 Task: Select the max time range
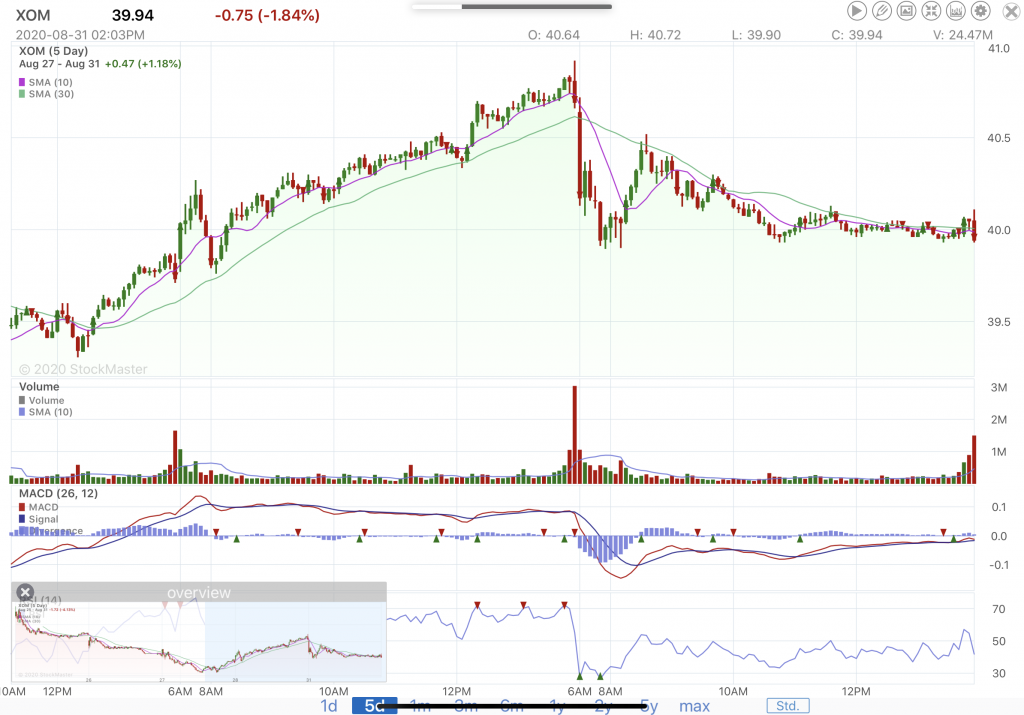point(694,706)
